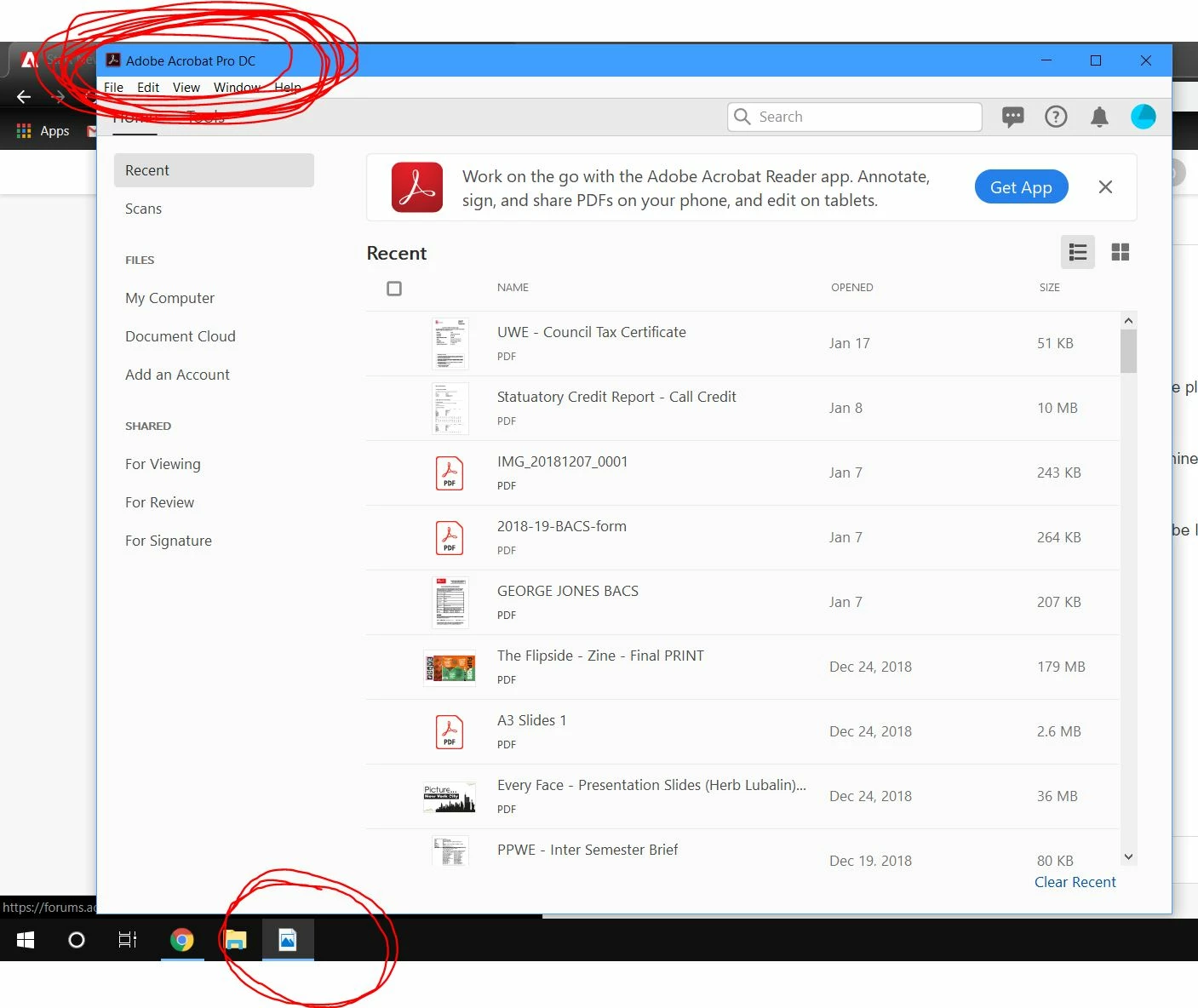The width and height of the screenshot is (1198, 1008).
Task: Click the Acrobat Reader logo in banner
Action: pos(417,187)
